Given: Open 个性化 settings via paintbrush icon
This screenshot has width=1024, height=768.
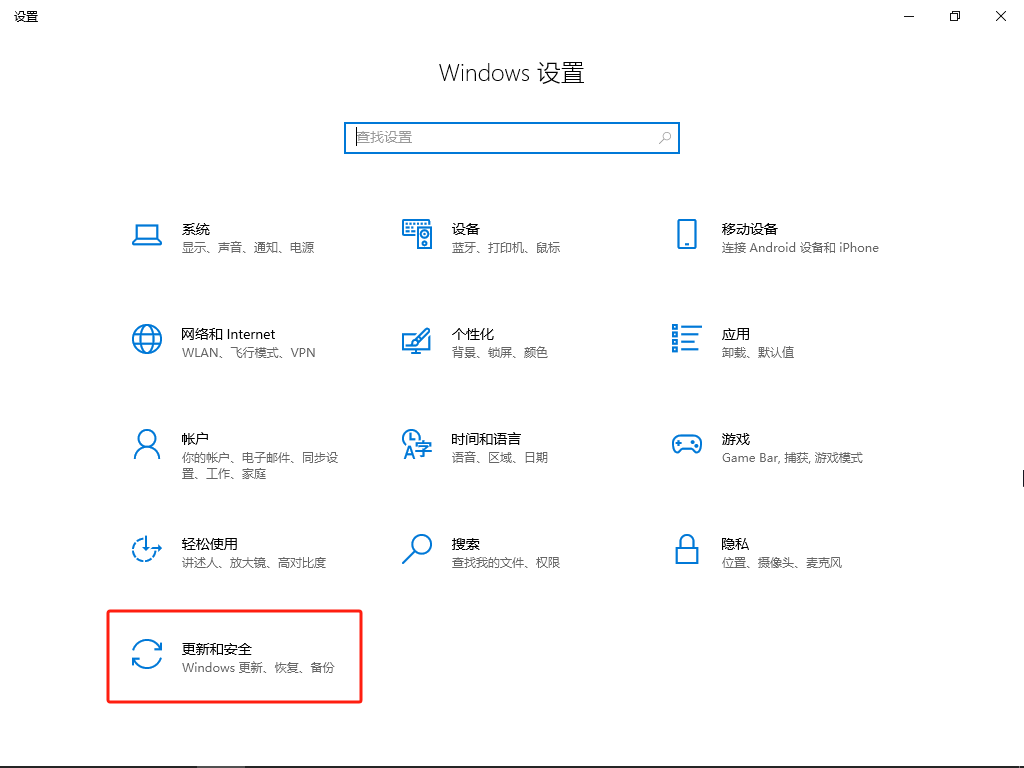Looking at the screenshot, I should (x=417, y=340).
